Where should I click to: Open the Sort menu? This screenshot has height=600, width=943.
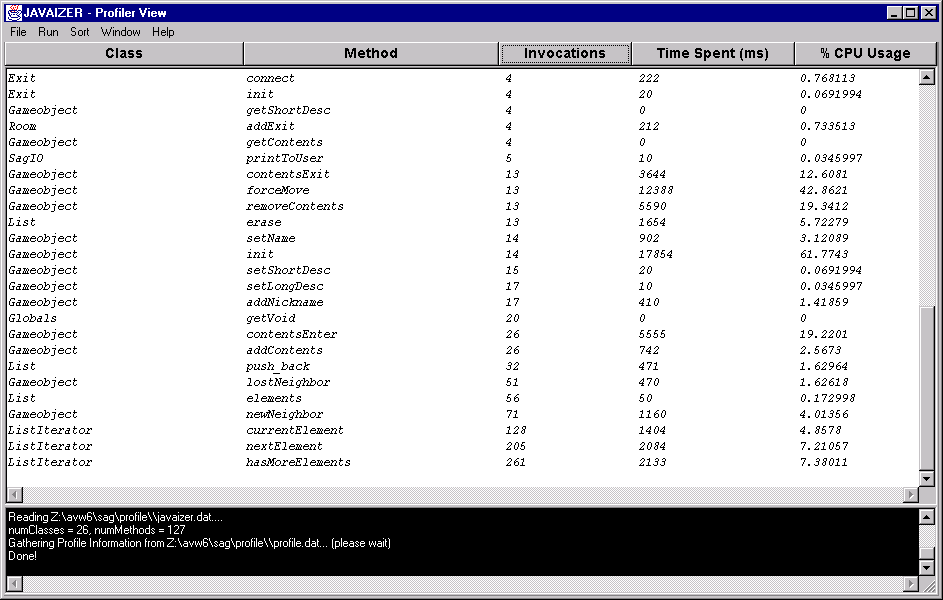pyautogui.click(x=80, y=32)
